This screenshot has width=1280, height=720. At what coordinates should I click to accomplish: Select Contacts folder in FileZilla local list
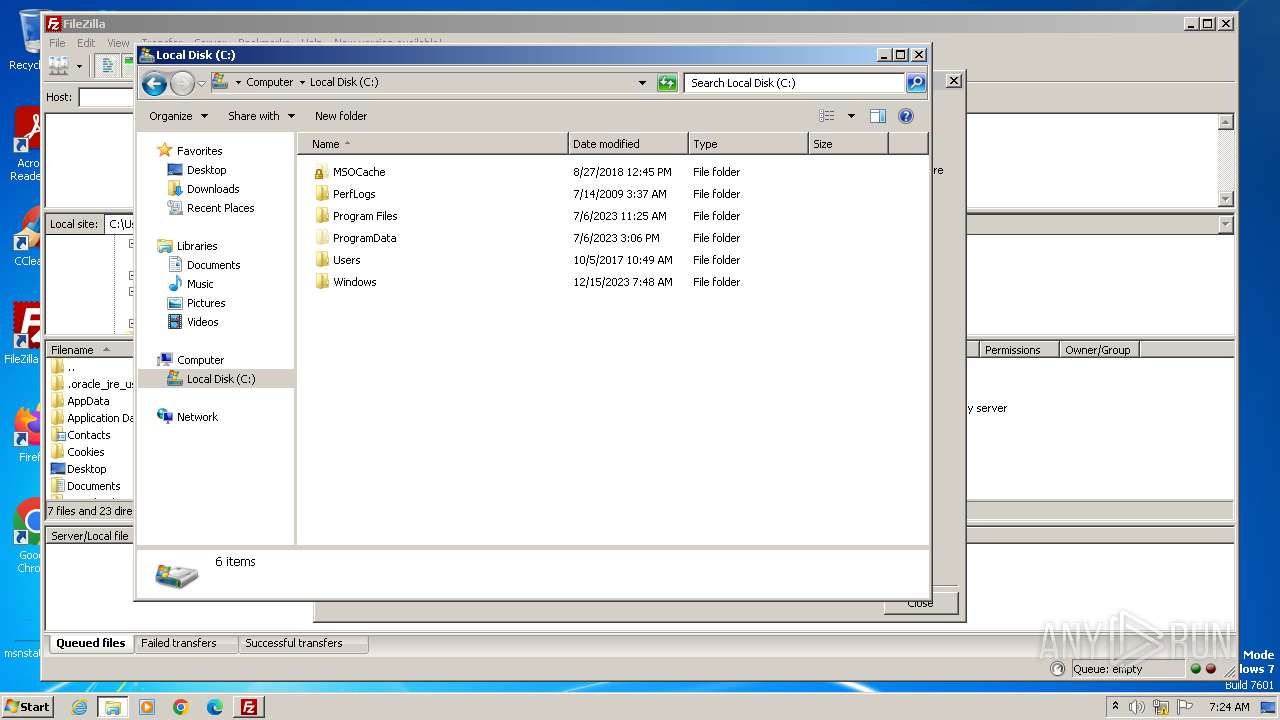tap(88, 435)
